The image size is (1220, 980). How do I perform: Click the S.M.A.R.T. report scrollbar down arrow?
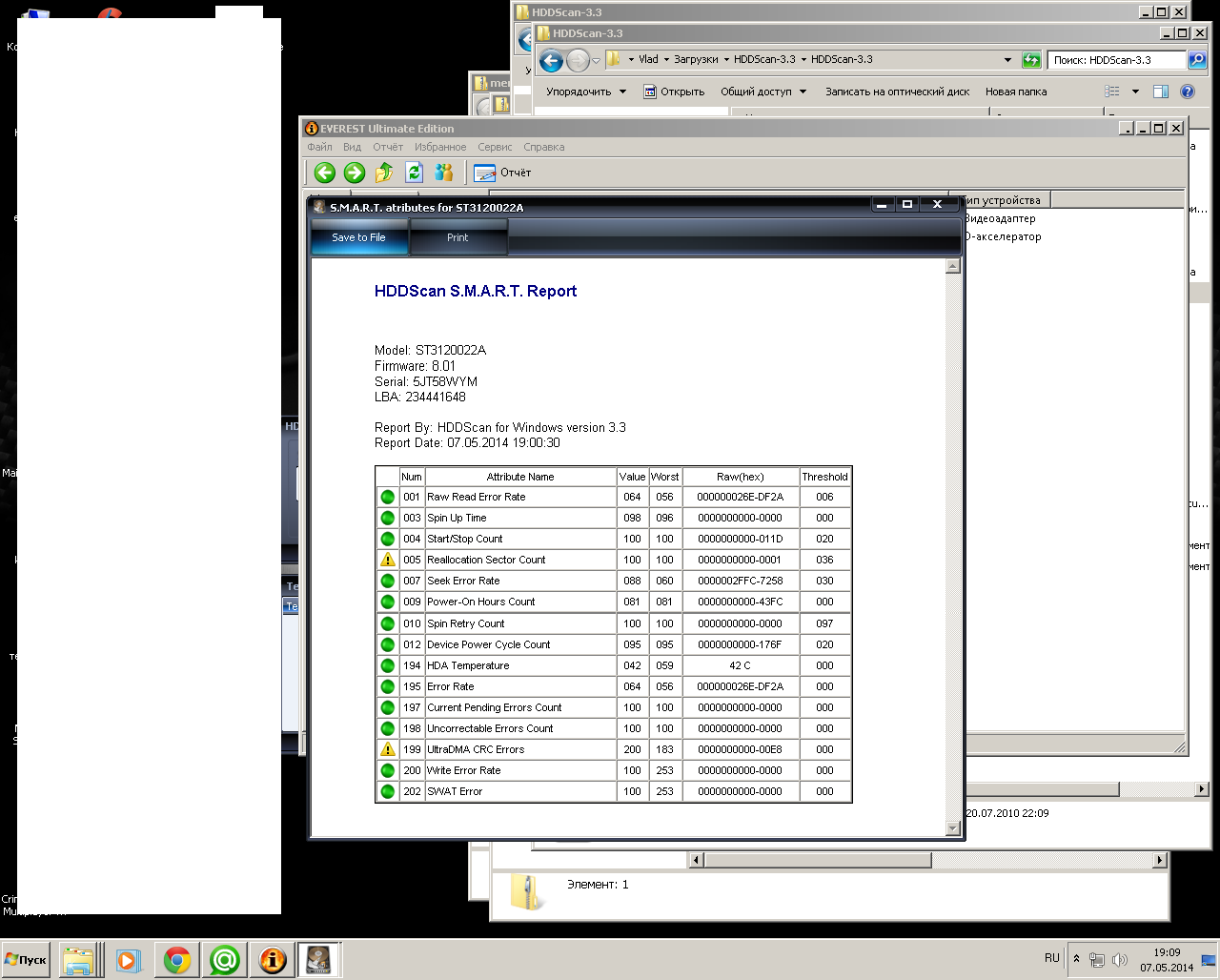953,828
